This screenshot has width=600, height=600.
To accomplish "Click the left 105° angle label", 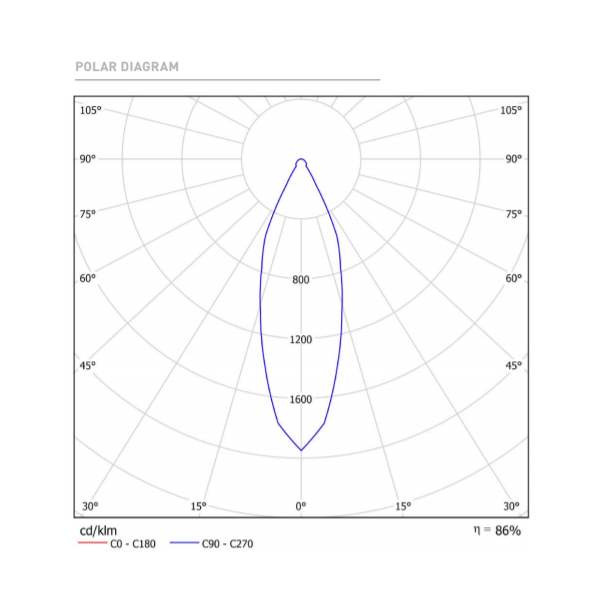I will 91,110.
